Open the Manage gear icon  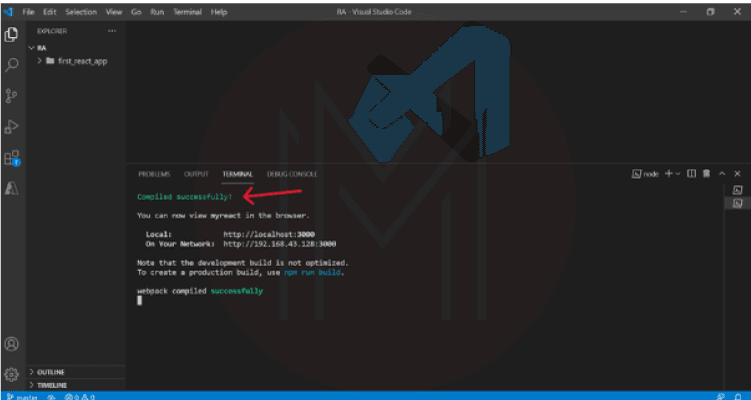coord(12,374)
